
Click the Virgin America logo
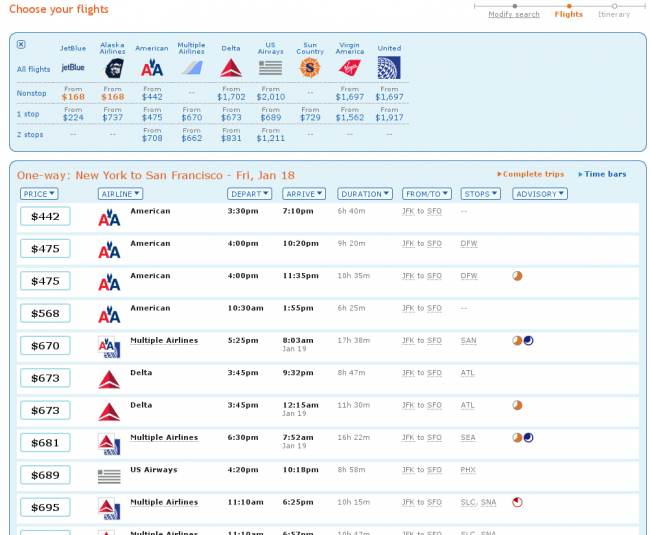click(x=349, y=68)
